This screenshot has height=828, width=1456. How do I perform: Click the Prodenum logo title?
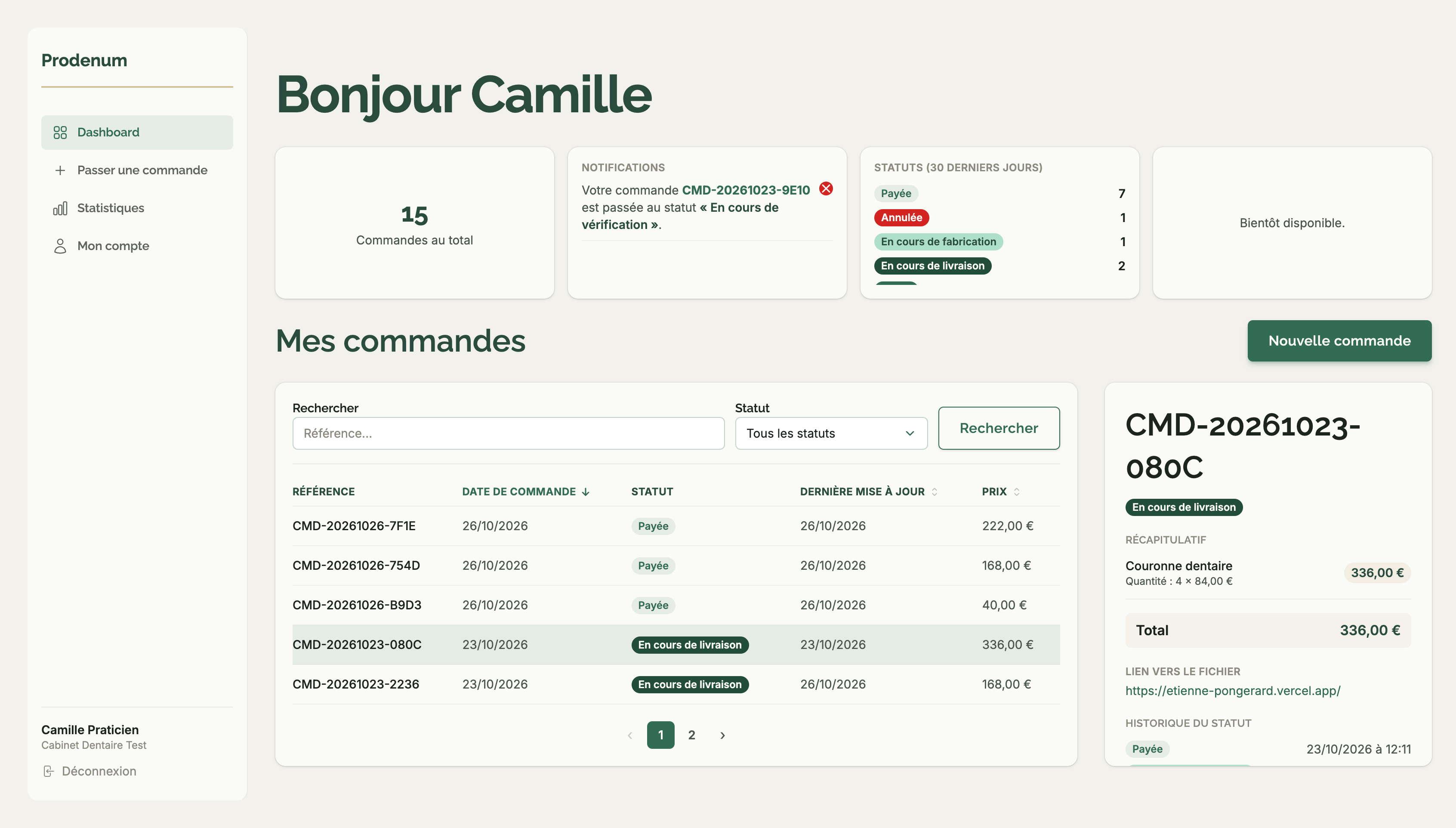(84, 60)
